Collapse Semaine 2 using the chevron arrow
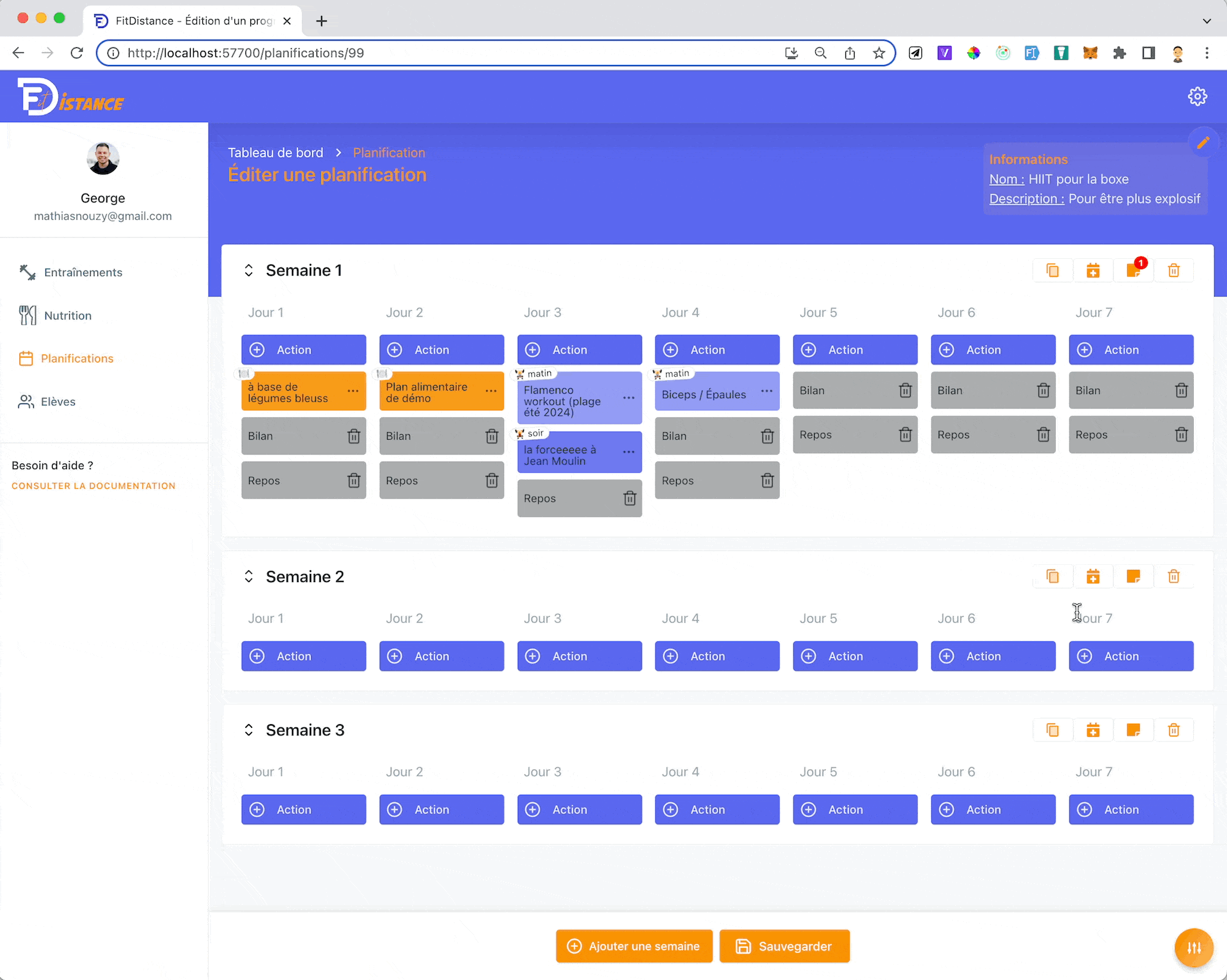1227x980 pixels. click(x=249, y=577)
